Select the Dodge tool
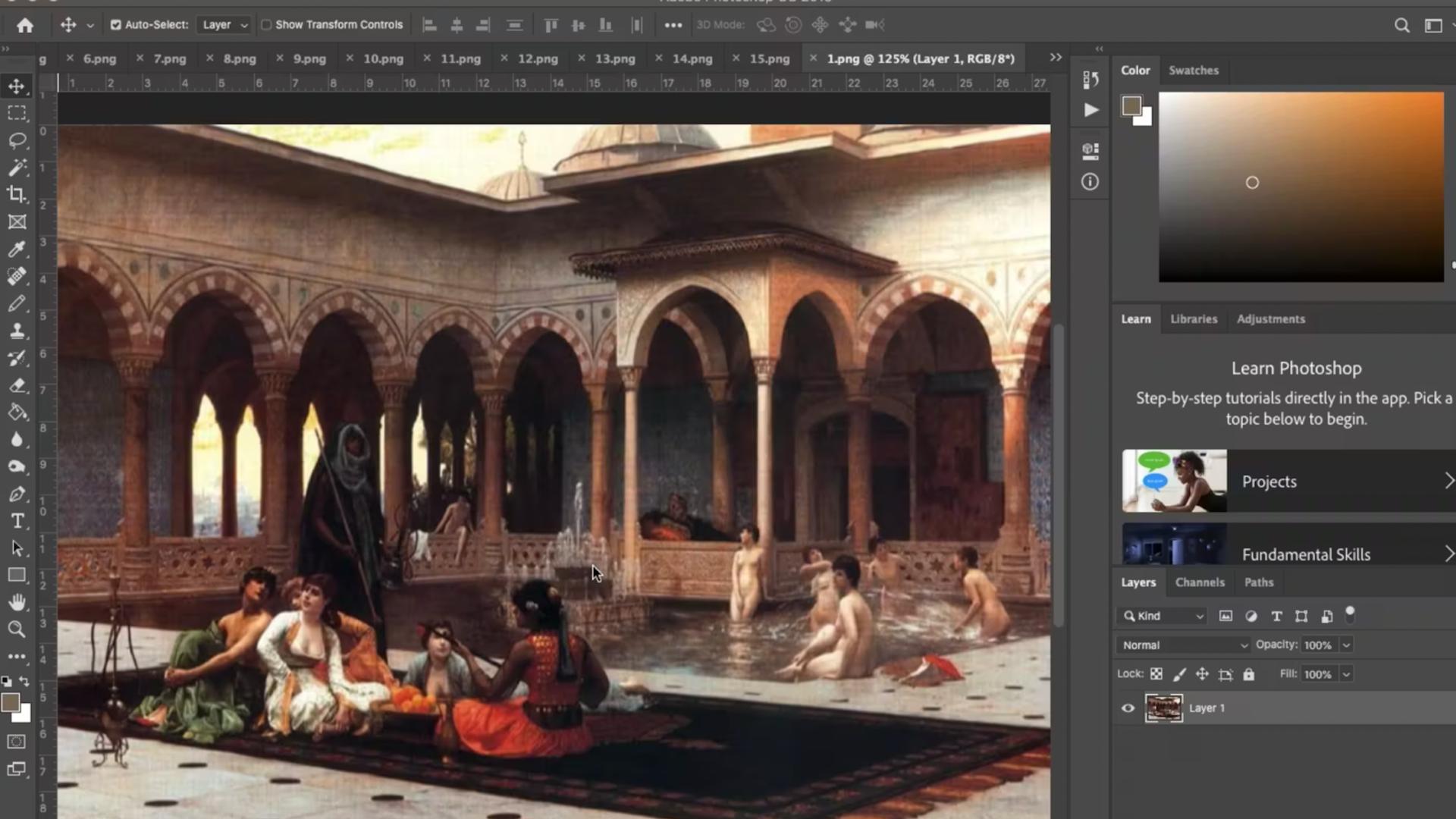The image size is (1456, 819). coord(17,467)
